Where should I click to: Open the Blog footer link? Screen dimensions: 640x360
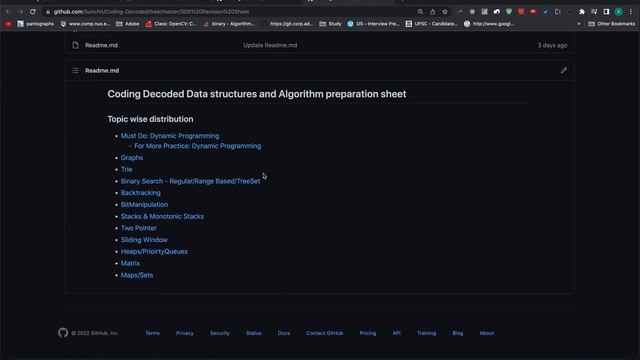pos(458,333)
